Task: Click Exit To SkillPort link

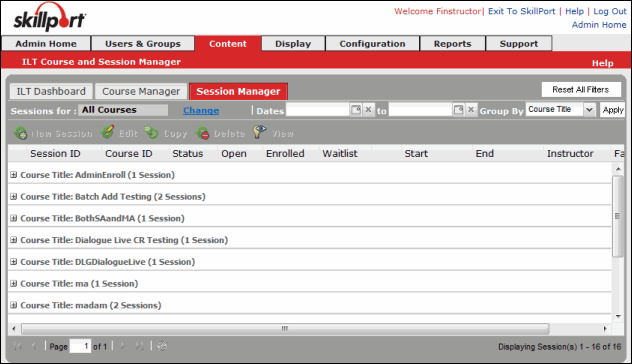Action: [521, 11]
